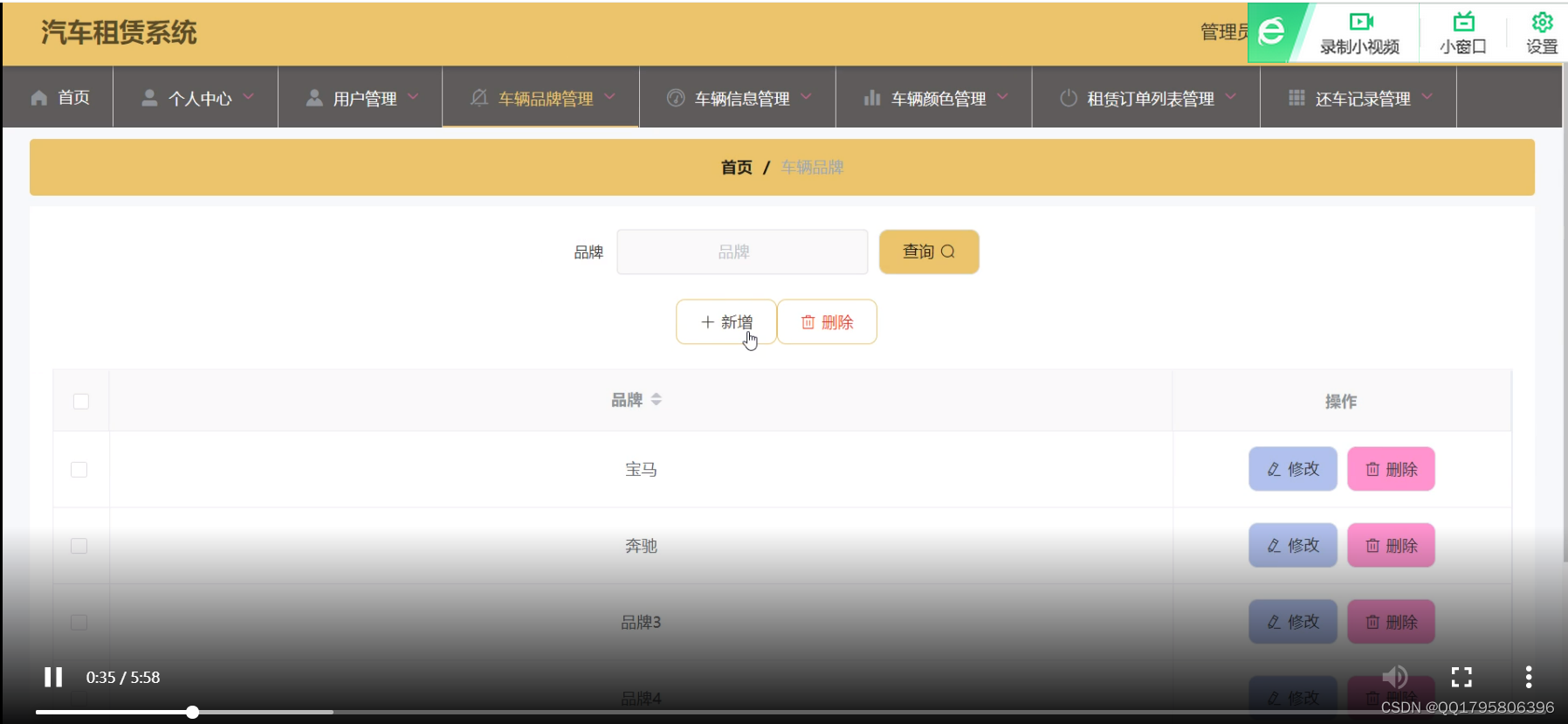
Task: Expand the 租赁订单列表管理 dropdown arrow
Action: coord(1231,97)
